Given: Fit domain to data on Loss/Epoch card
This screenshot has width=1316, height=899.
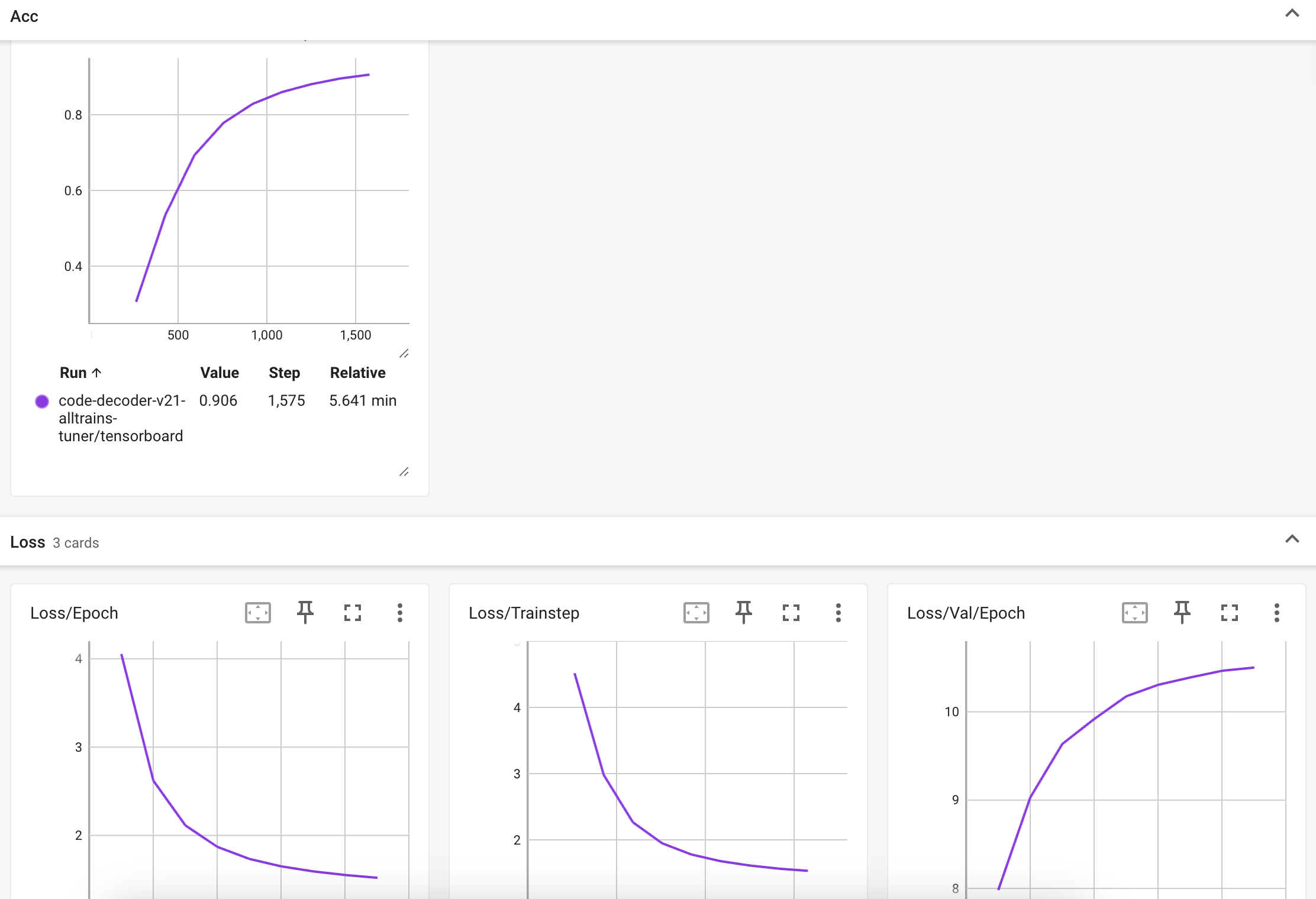Looking at the screenshot, I should [258, 613].
